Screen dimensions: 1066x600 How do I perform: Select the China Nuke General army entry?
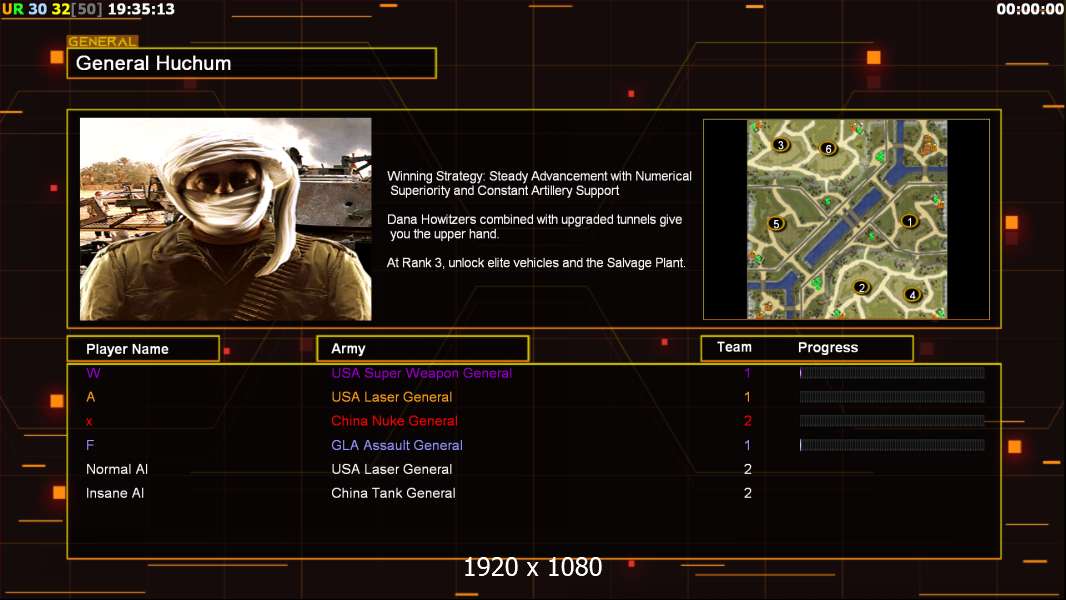tap(394, 421)
